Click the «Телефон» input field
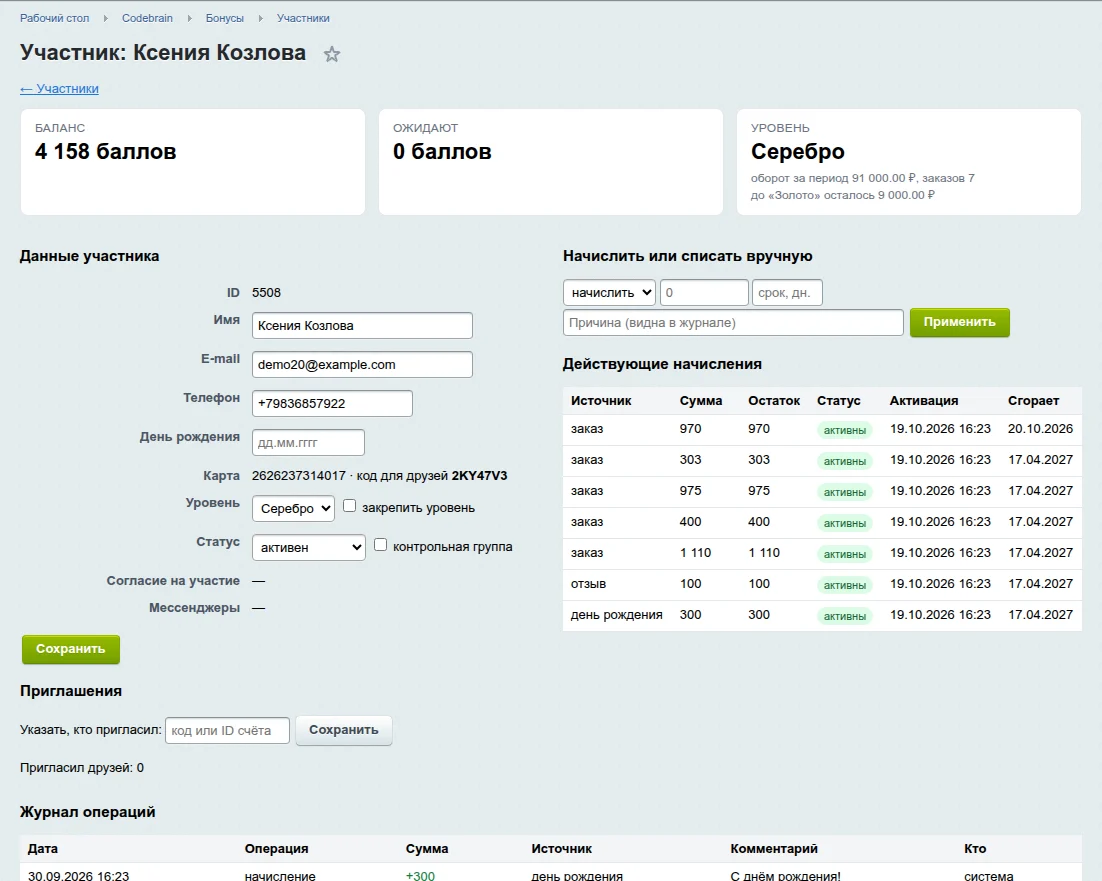 [332, 403]
